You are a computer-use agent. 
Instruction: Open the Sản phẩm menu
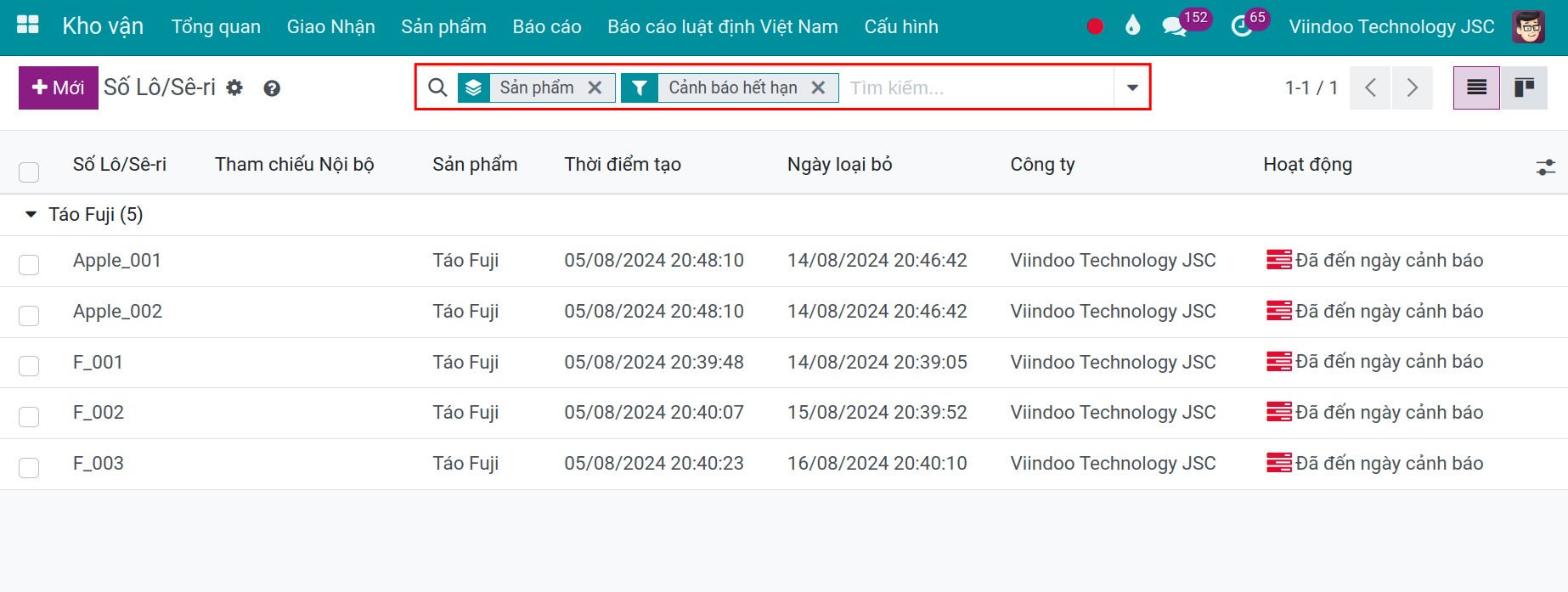tap(443, 26)
